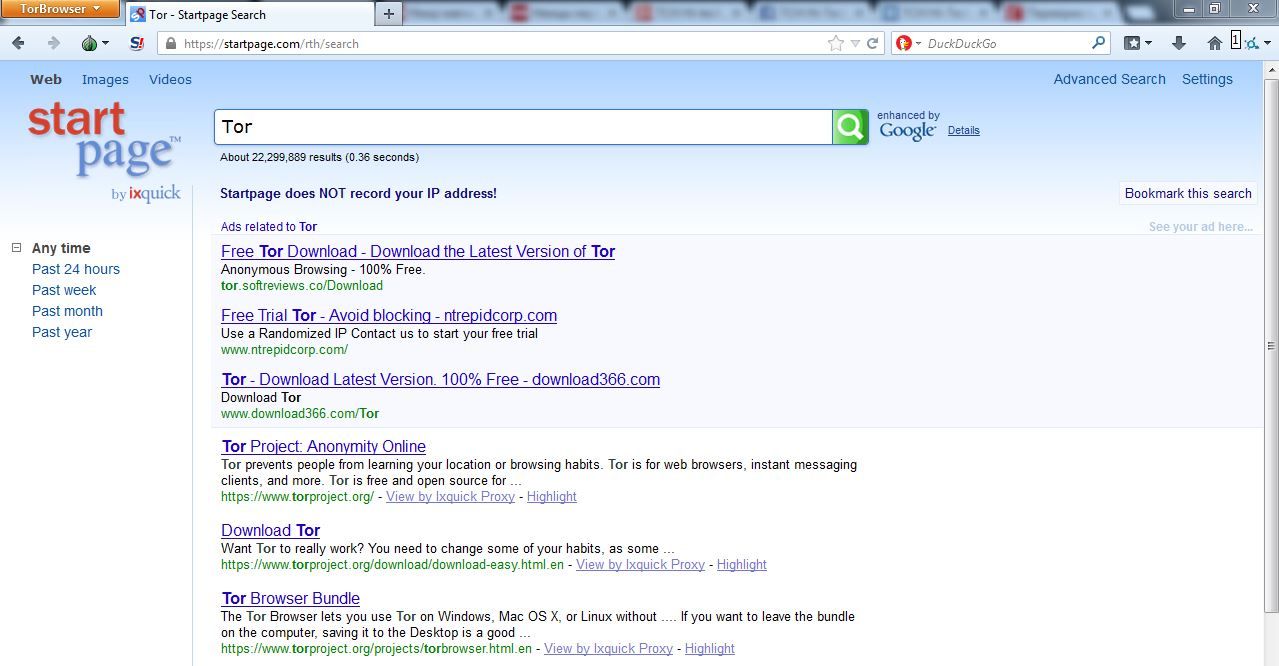1279x666 pixels.
Task: Click the Startpage by ixquick logo
Action: [105, 152]
